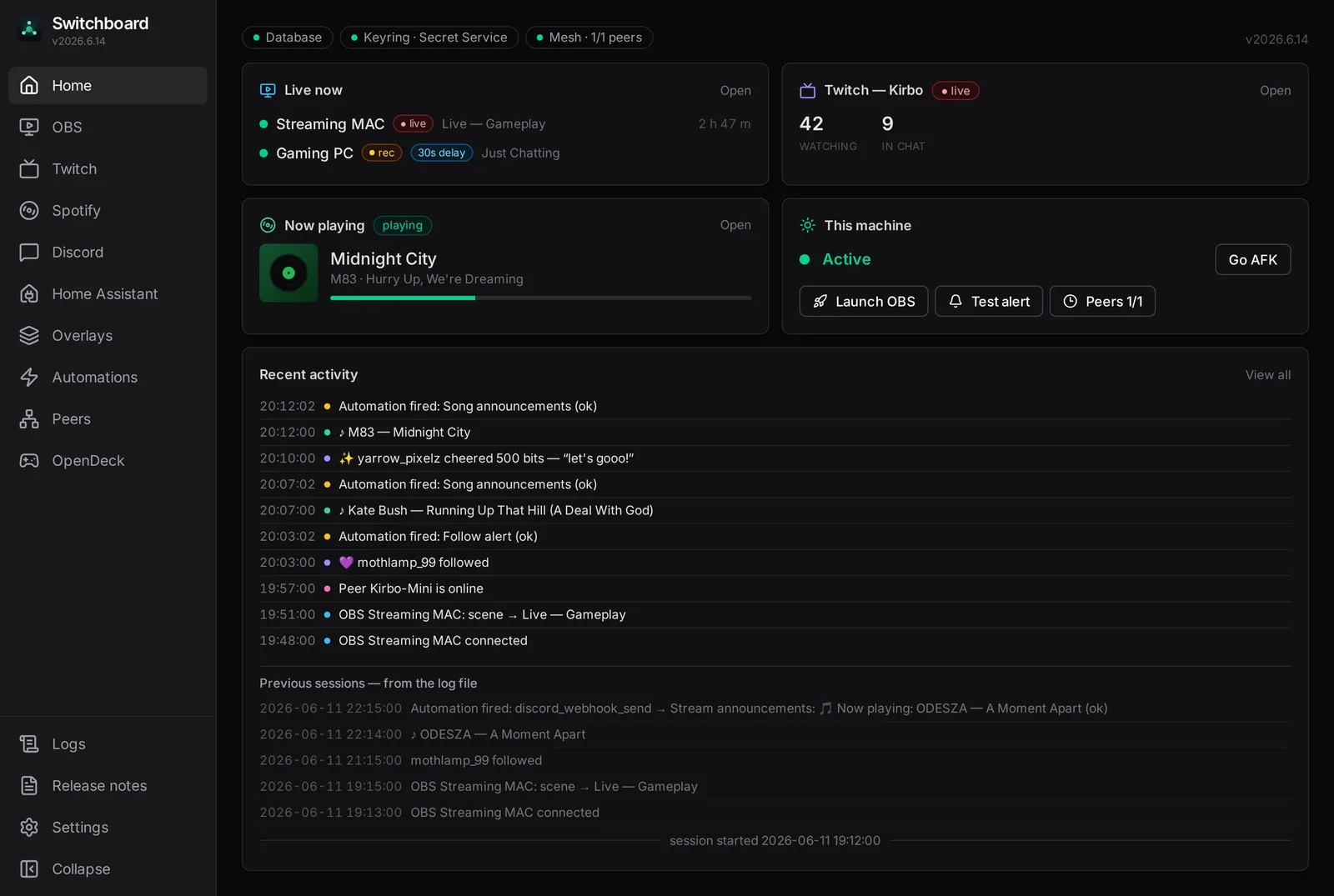
Task: Open Spotify via its disc icon
Action: click(x=29, y=210)
